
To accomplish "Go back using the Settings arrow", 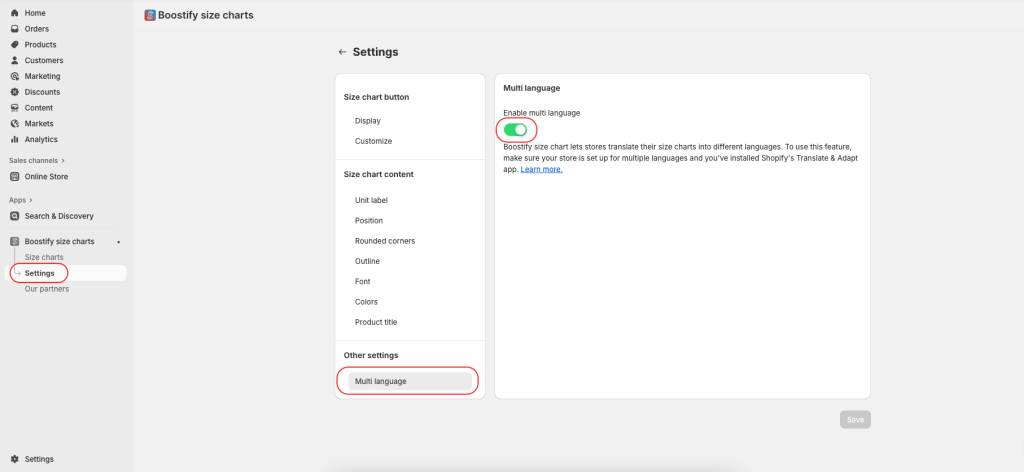I will click(x=342, y=52).
